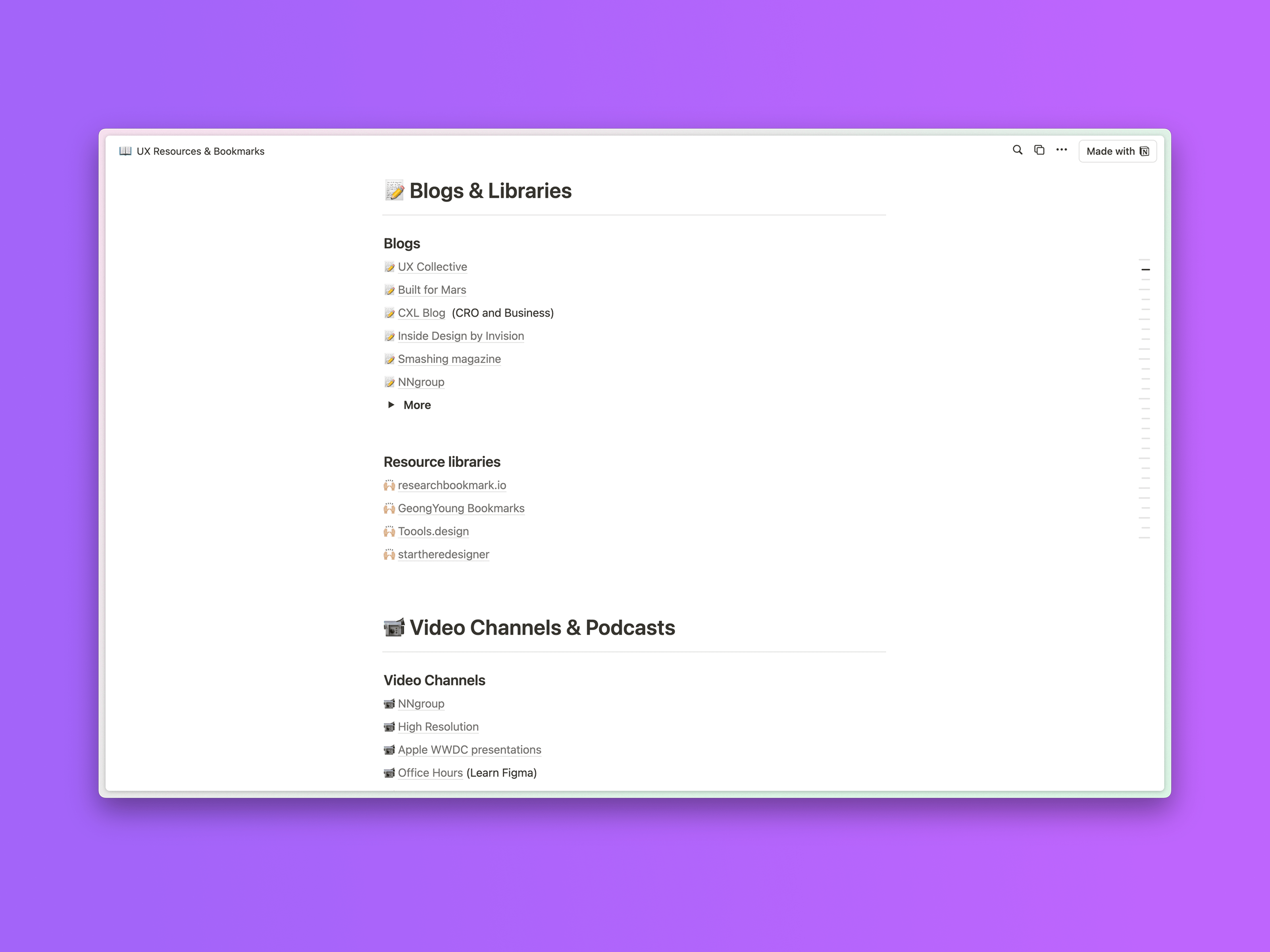Jump to the highlighted dark outline marker
Screen dimensions: 1270x952
(x=1145, y=270)
